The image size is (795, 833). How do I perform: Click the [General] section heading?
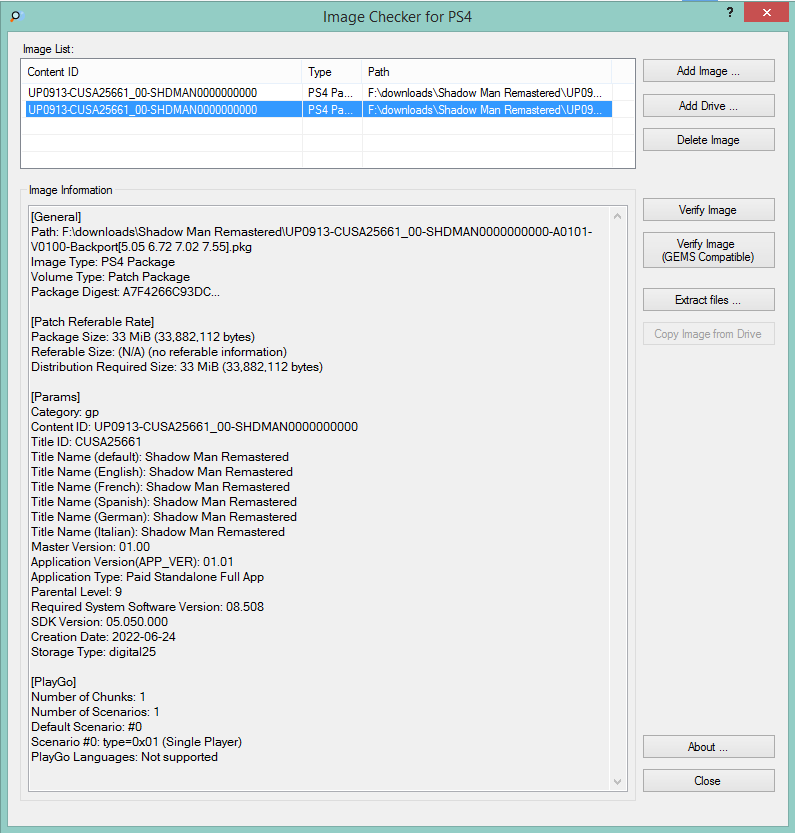pyautogui.click(x=56, y=217)
